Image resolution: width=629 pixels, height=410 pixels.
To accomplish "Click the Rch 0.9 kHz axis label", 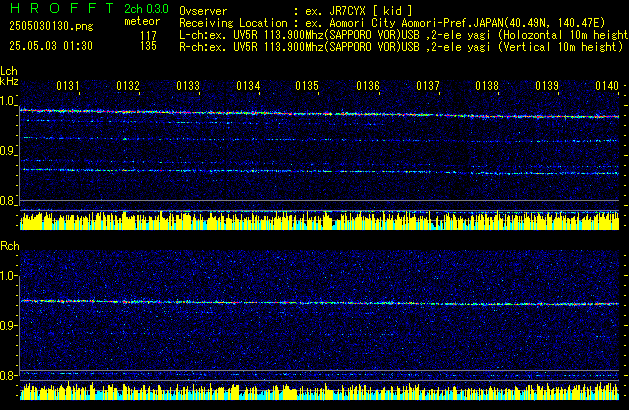I will (x=7, y=325).
